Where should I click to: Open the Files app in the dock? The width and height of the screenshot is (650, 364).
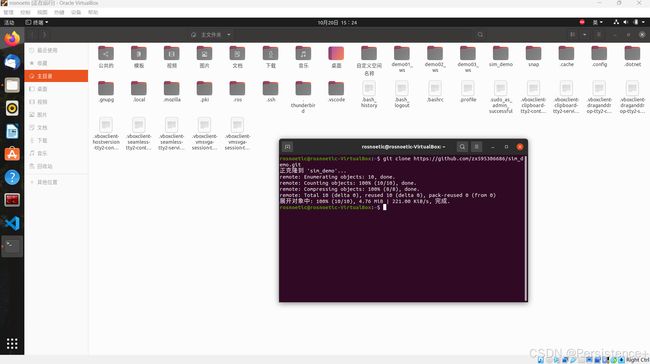[x=12, y=85]
